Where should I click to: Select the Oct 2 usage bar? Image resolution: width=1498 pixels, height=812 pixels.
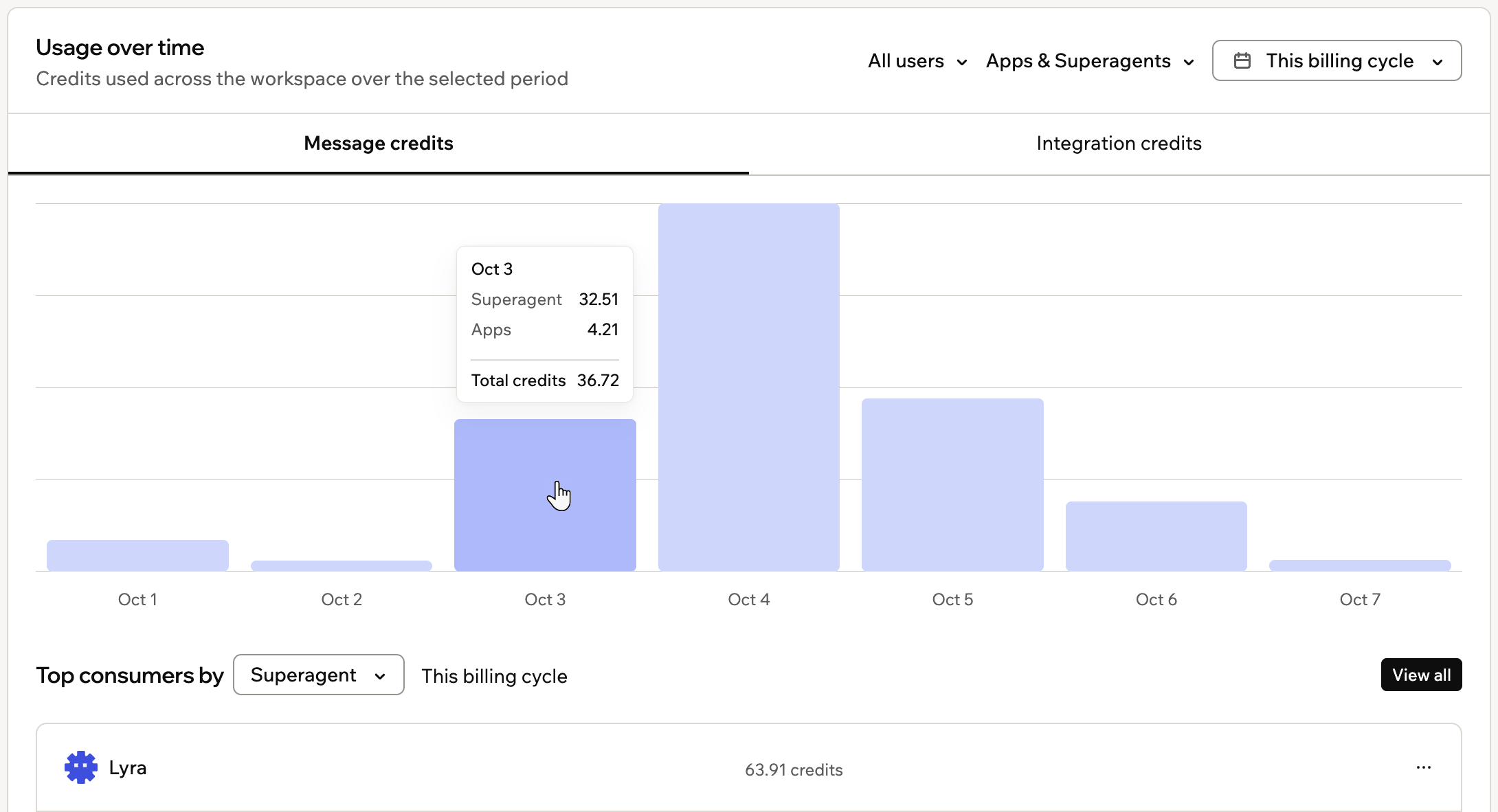tap(342, 565)
